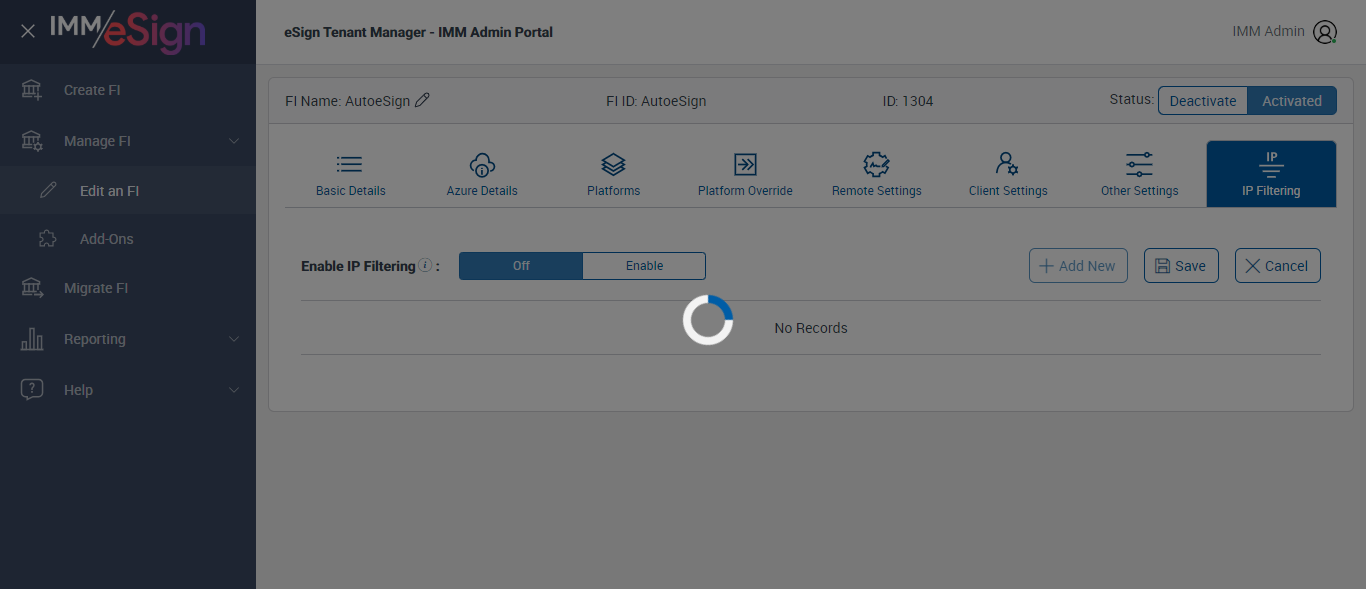Show info for Enable IP Filtering

click(x=425, y=265)
